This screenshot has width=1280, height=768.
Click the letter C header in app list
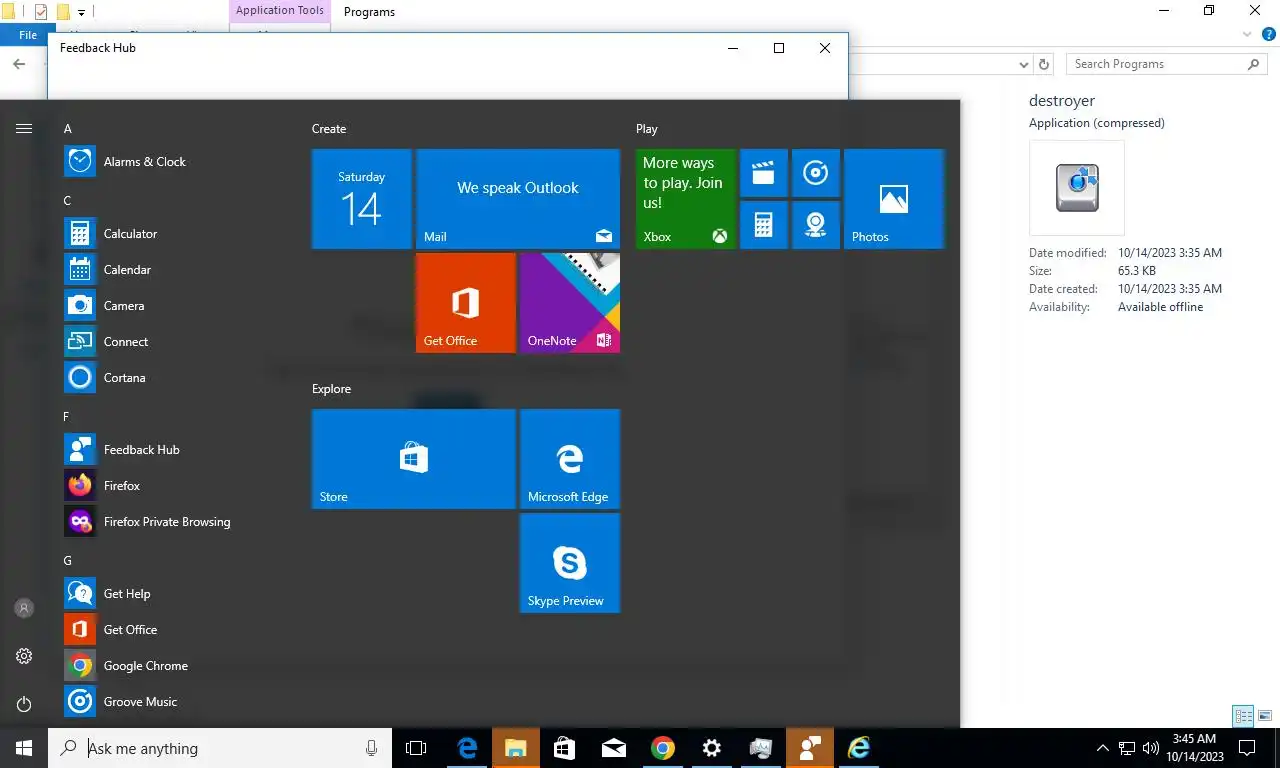68,201
